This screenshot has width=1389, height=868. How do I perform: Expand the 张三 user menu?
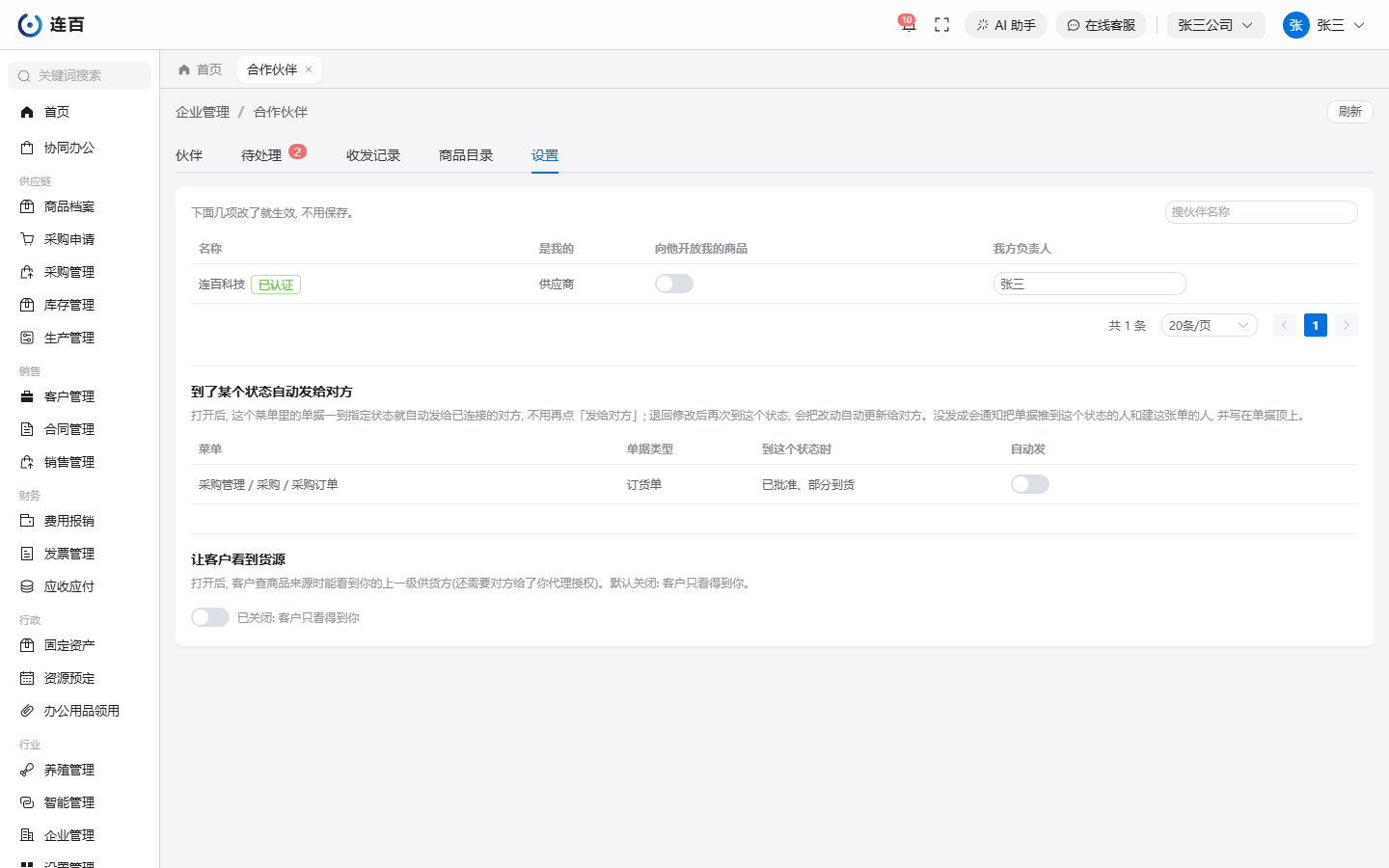point(1324,25)
